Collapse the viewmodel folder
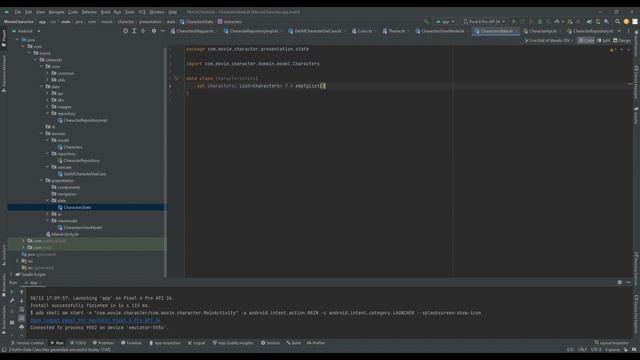Viewport: 640px width, 360px height. [48, 221]
